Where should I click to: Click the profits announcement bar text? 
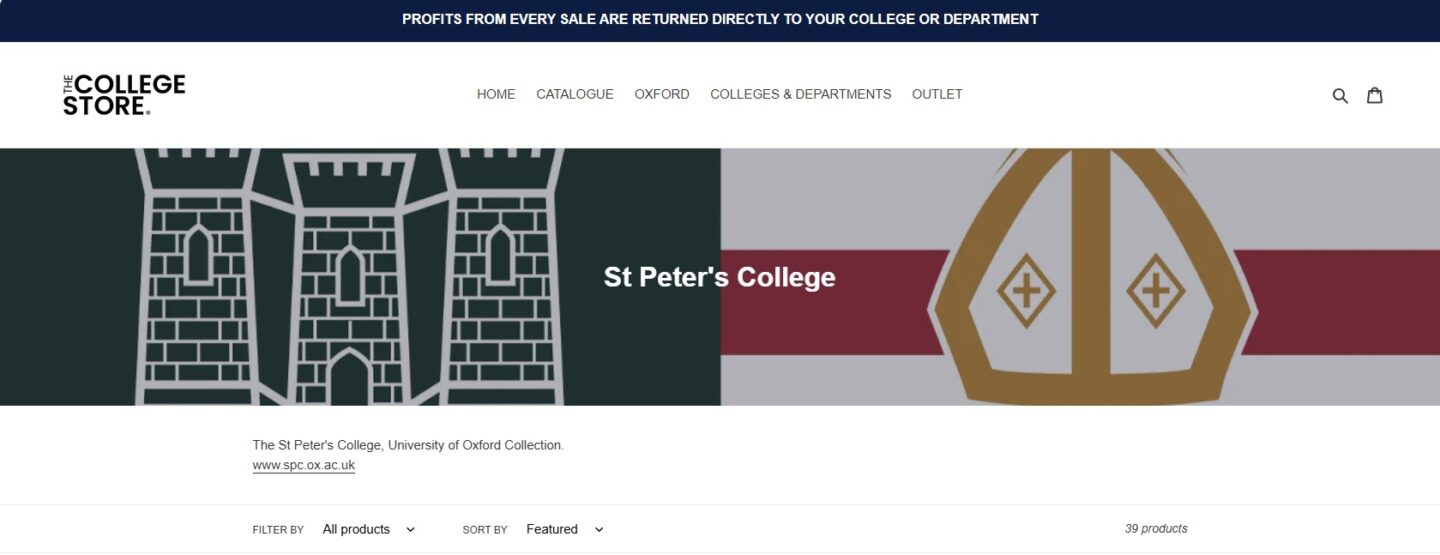tap(720, 19)
